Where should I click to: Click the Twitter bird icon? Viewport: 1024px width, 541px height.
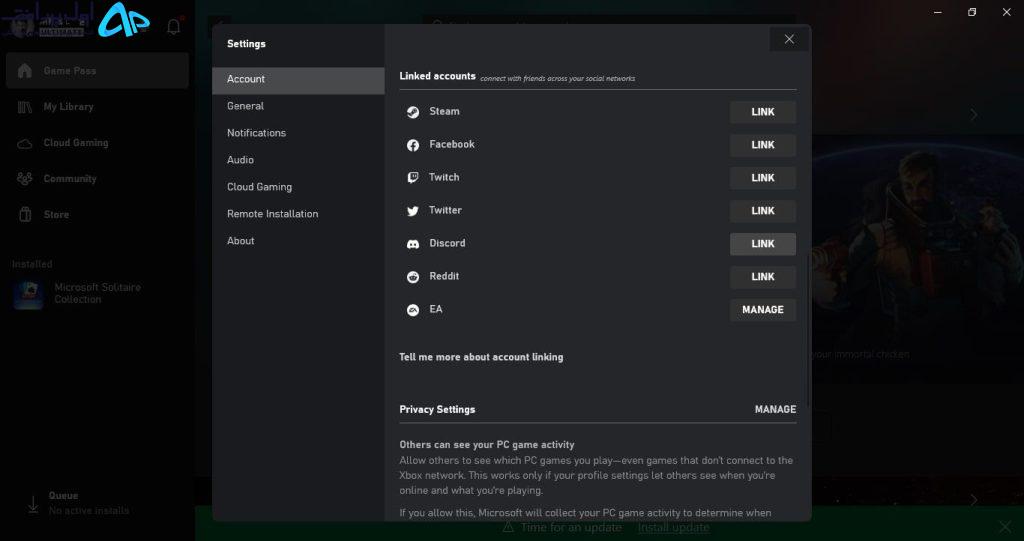pos(413,211)
